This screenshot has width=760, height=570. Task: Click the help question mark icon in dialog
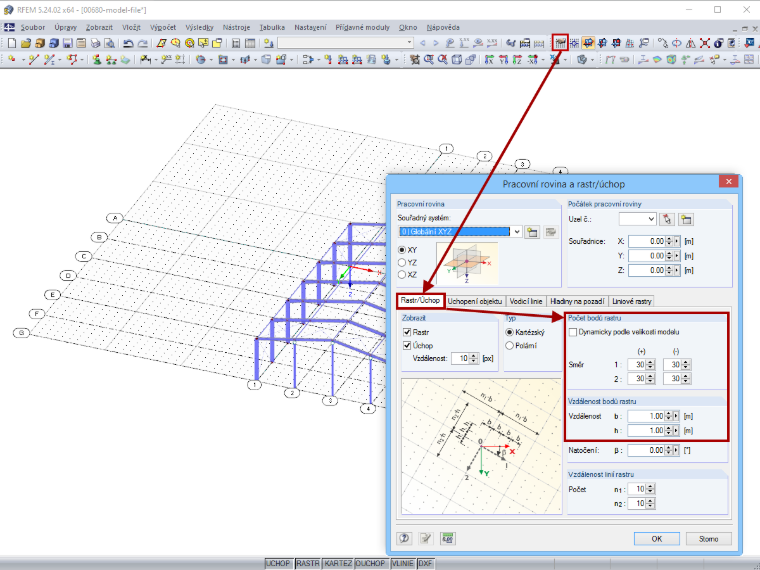(x=404, y=538)
